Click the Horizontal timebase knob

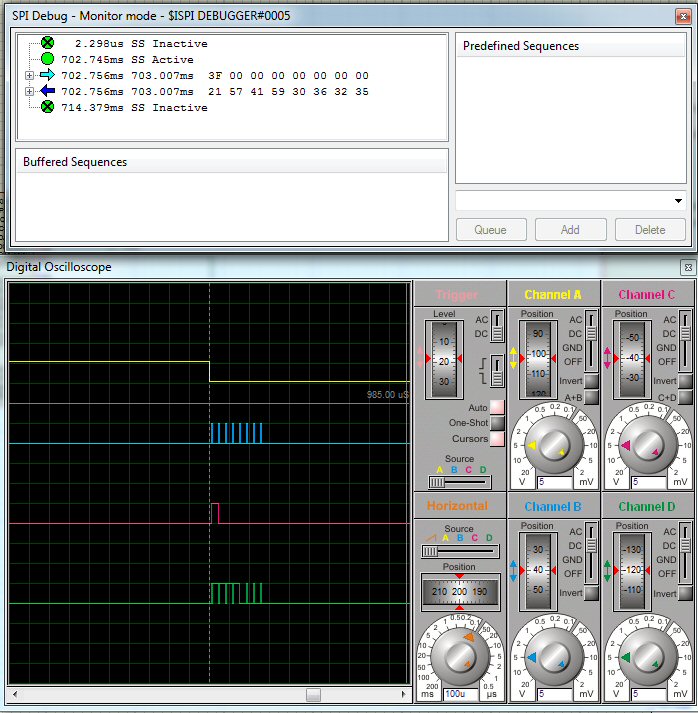tap(459, 656)
